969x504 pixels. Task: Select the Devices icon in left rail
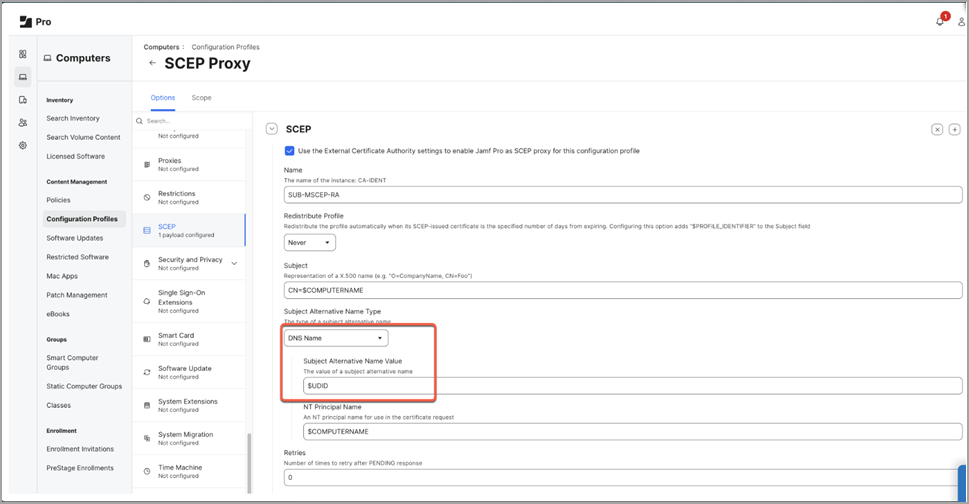pyautogui.click(x=23, y=77)
